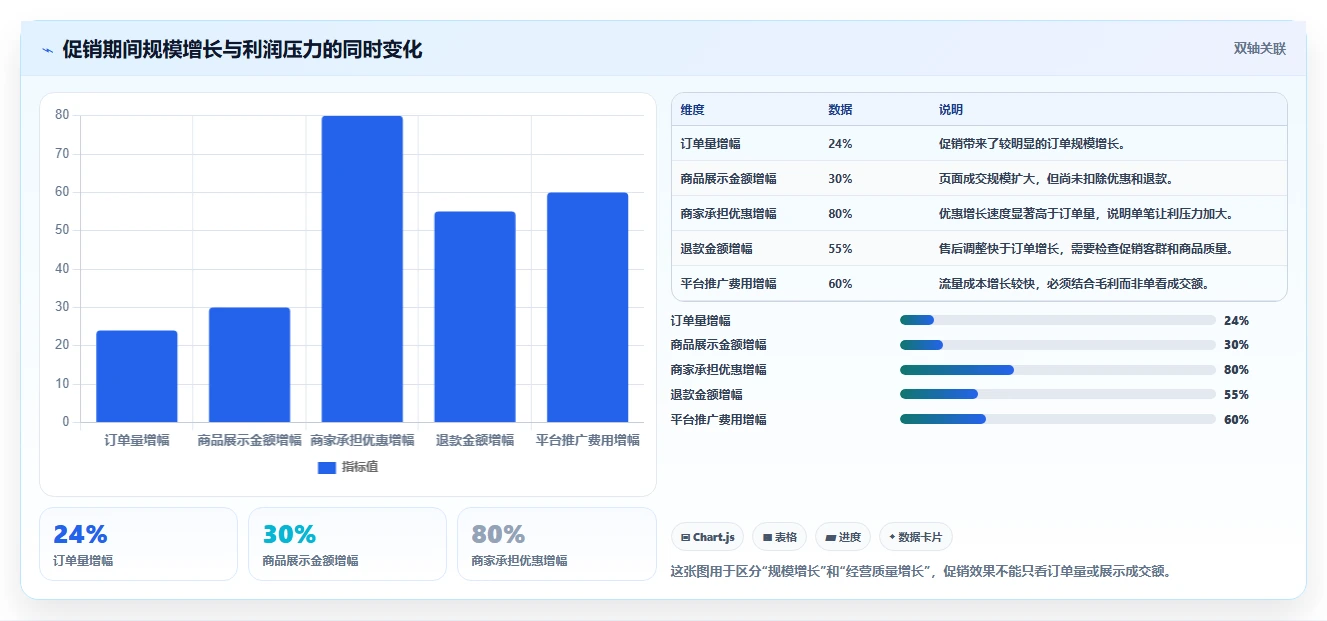The height and width of the screenshot is (621, 1327).
Task: Click the 退款金额增幅 55% progress bar
Action: [x=1058, y=394]
